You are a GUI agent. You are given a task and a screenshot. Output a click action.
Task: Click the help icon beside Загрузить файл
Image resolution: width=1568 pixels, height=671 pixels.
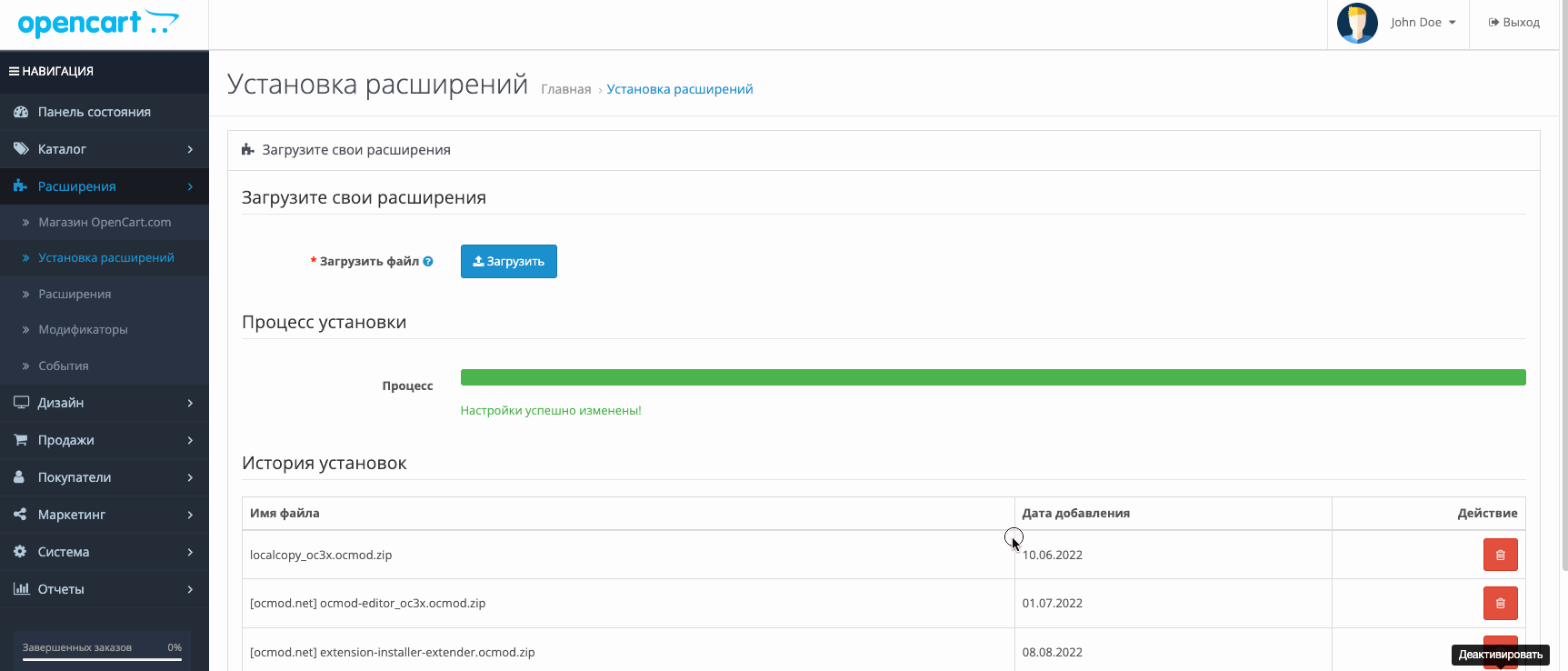click(x=428, y=262)
